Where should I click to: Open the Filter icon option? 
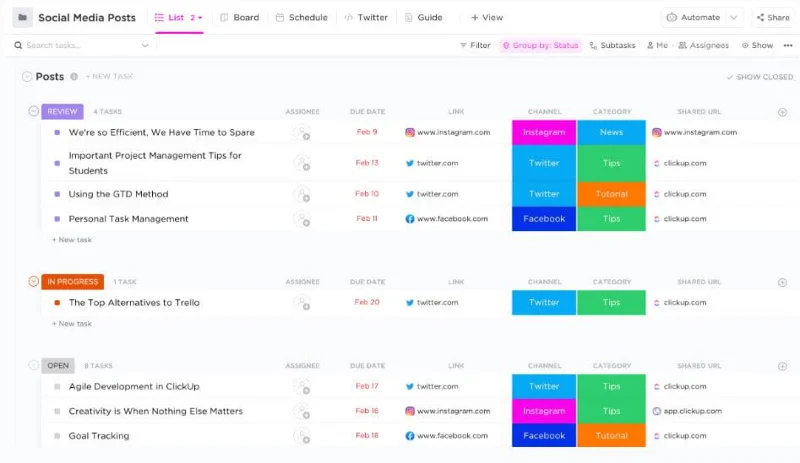click(x=474, y=45)
